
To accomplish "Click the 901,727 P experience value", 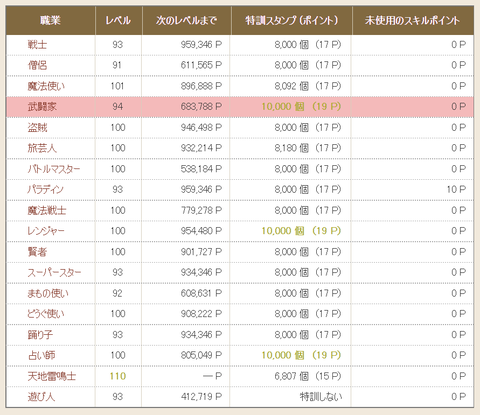I will pyautogui.click(x=201, y=252).
